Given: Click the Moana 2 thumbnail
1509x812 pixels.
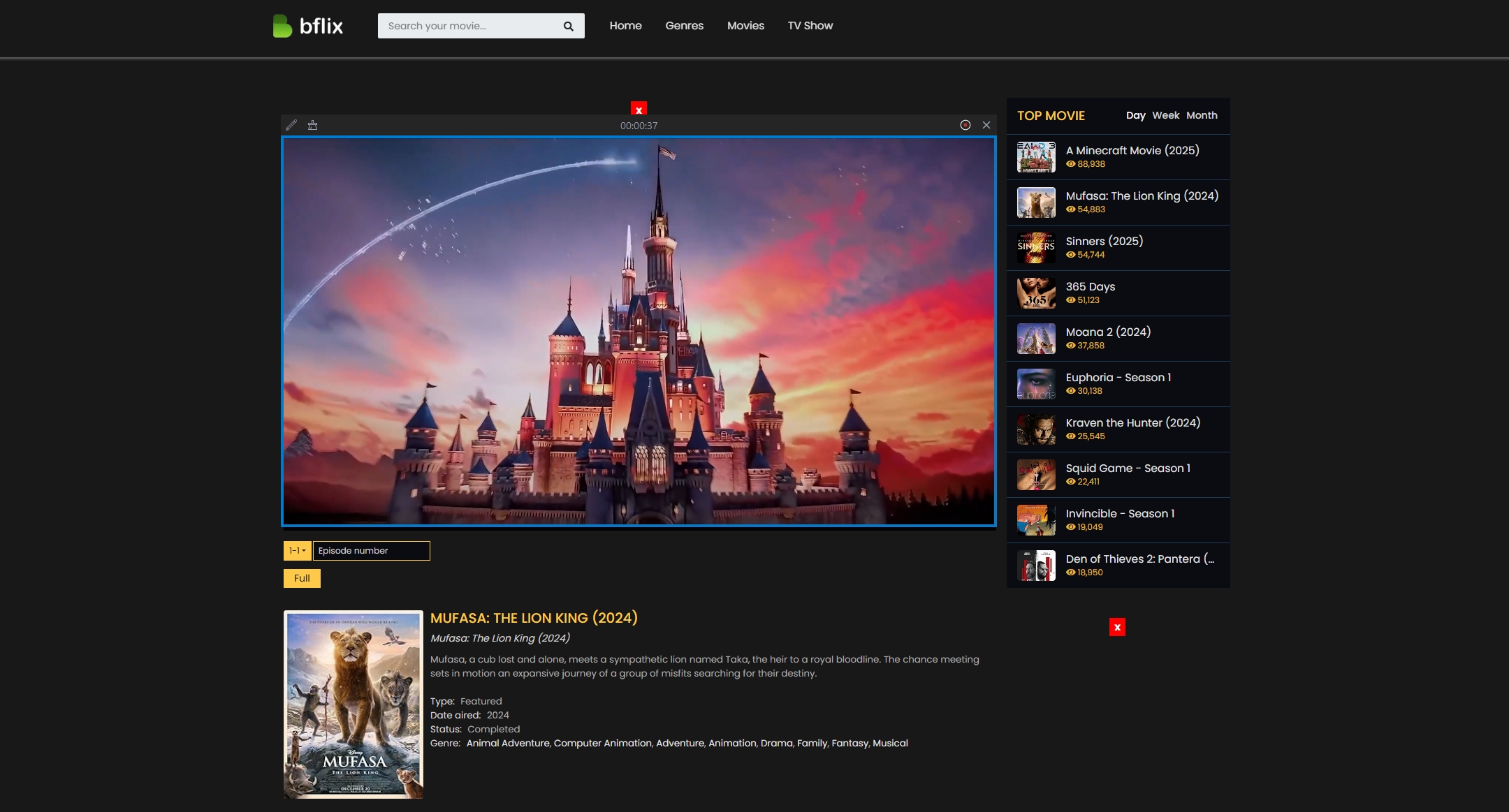Looking at the screenshot, I should click(x=1036, y=339).
